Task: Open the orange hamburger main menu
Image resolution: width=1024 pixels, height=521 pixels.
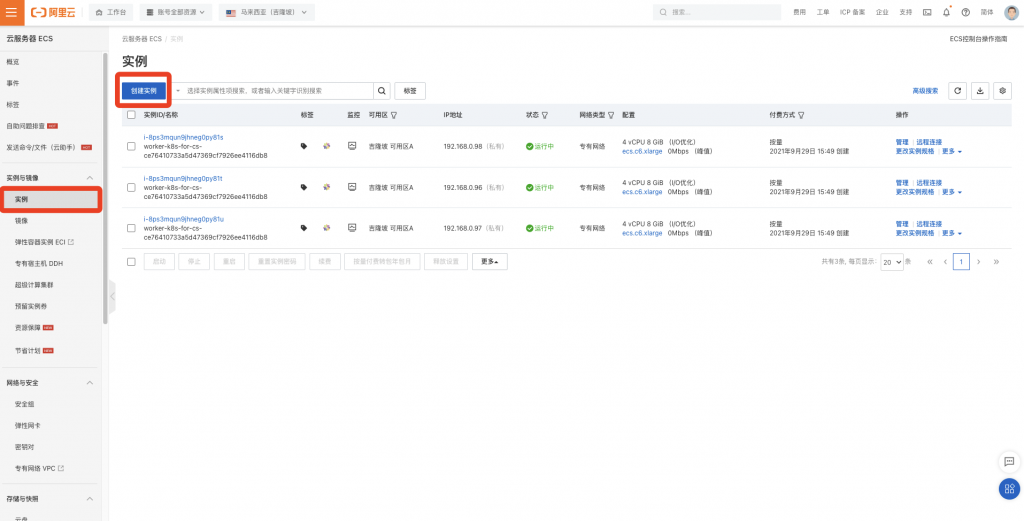Action: tap(12, 12)
